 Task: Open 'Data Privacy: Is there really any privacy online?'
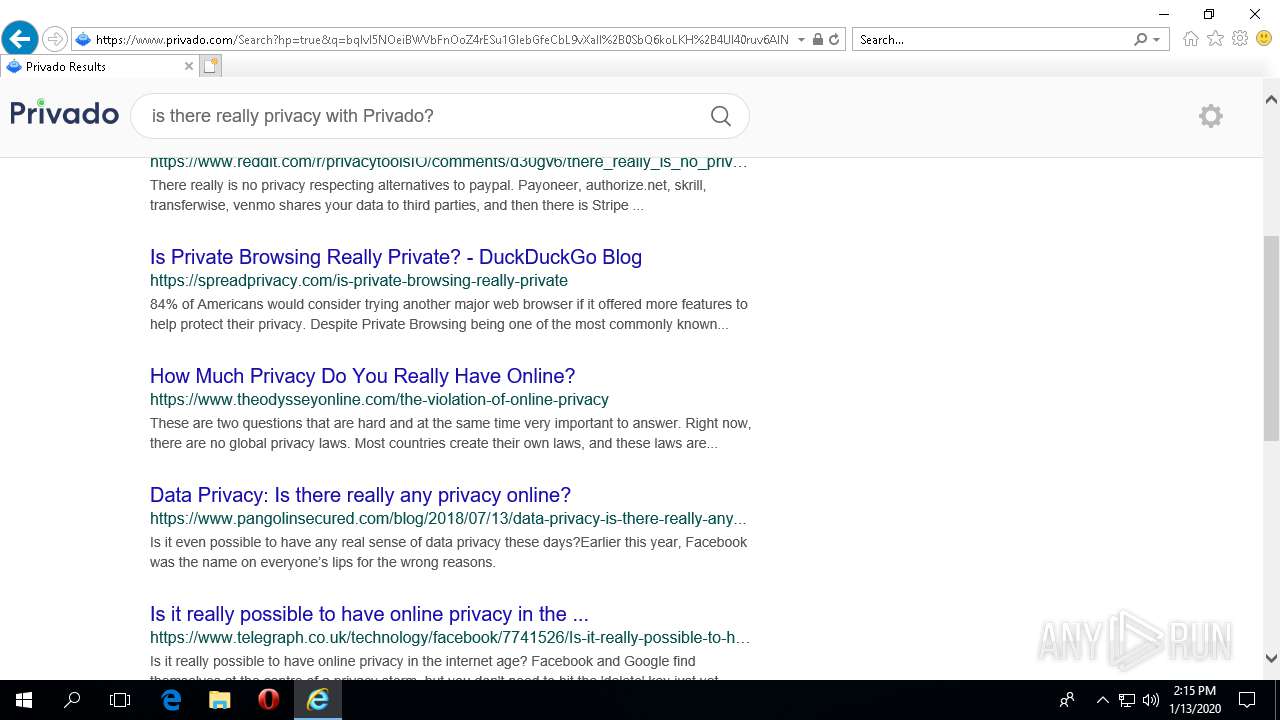pos(360,495)
